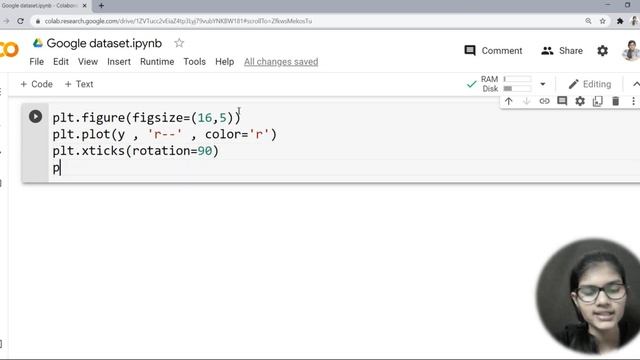Image resolution: width=640 pixels, height=360 pixels.
Task: Expand runtime connection options dropdown arrow
Action: tap(542, 84)
